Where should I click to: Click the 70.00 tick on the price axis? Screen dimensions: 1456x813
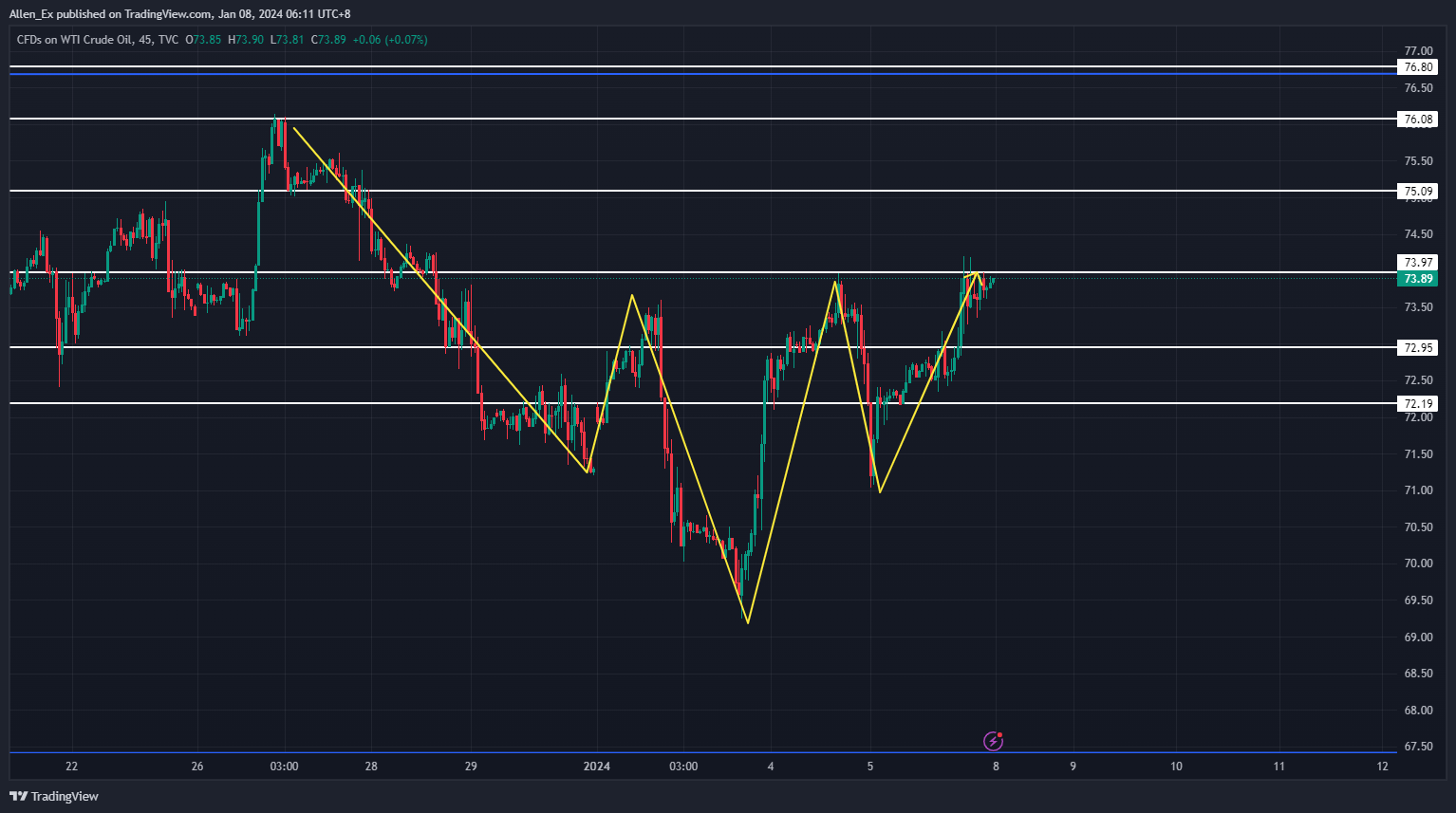click(1418, 564)
